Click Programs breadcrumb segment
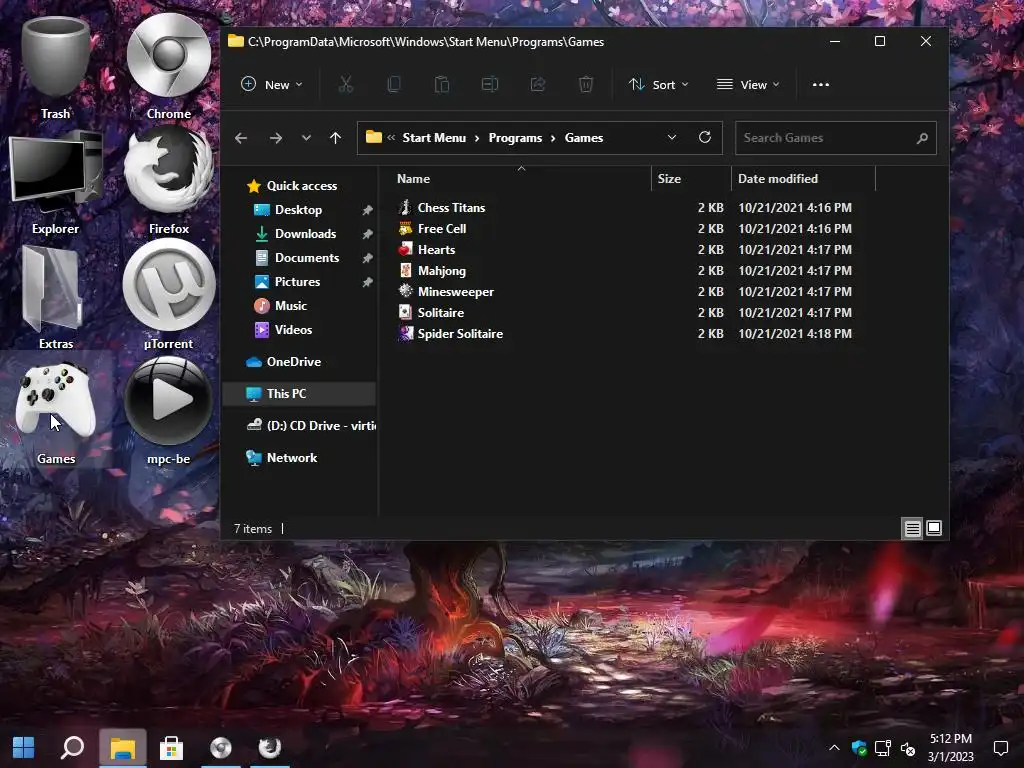 [x=515, y=138]
